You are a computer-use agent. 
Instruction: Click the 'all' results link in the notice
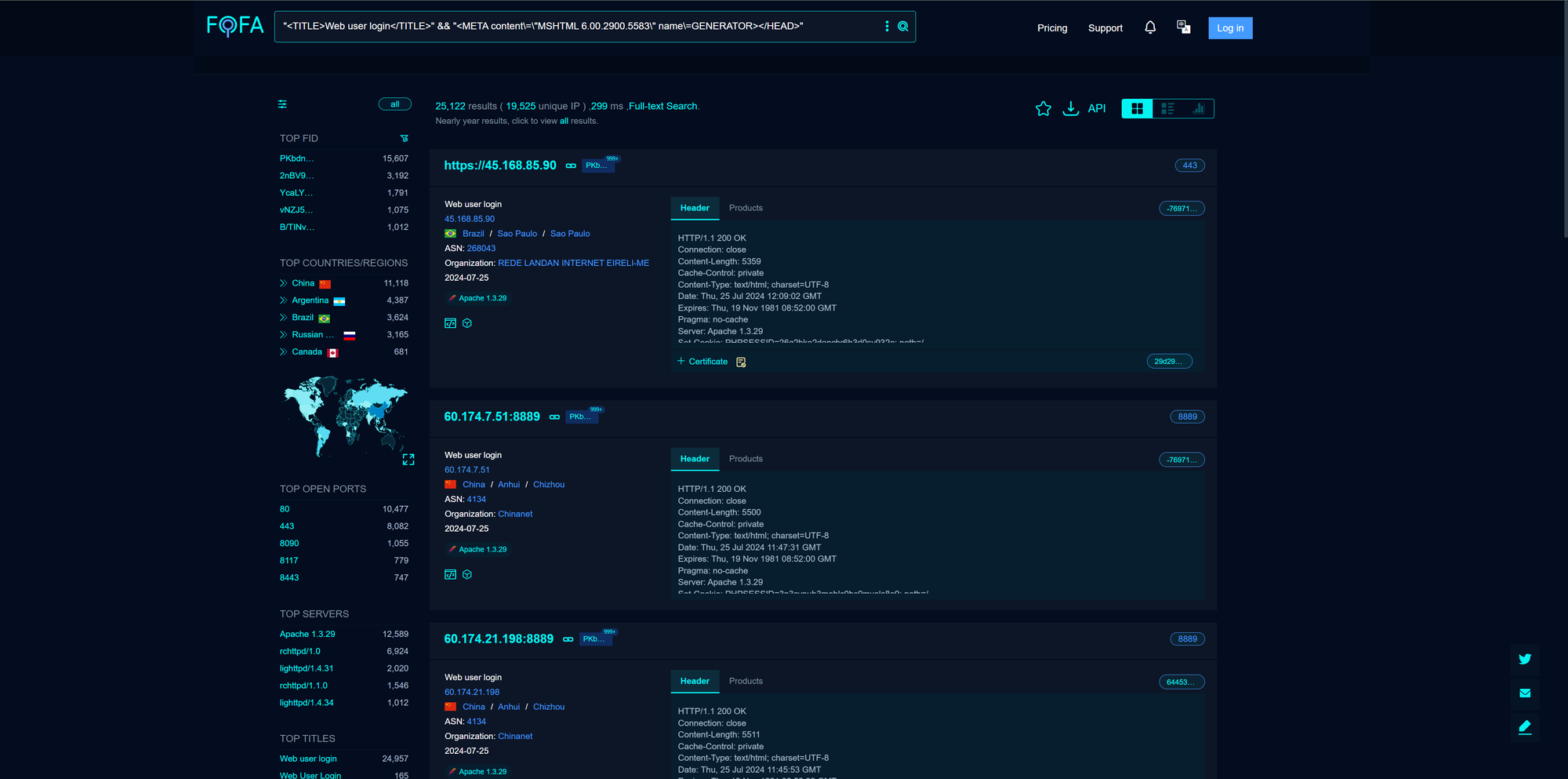[x=564, y=121]
